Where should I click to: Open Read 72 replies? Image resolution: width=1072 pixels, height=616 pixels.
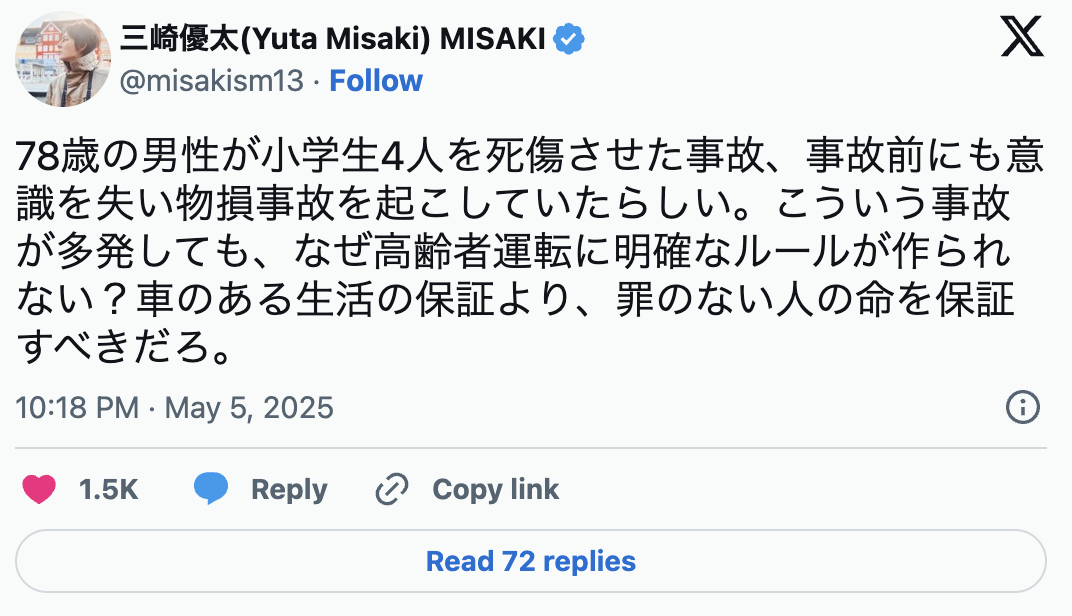531,561
